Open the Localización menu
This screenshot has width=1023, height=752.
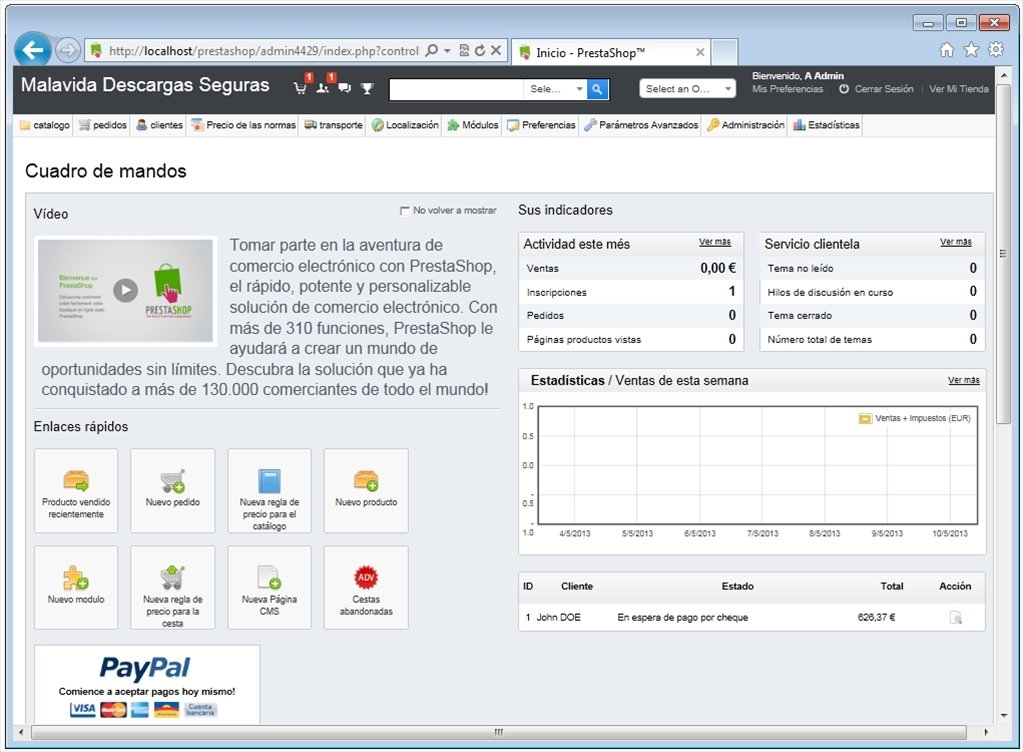tap(405, 125)
